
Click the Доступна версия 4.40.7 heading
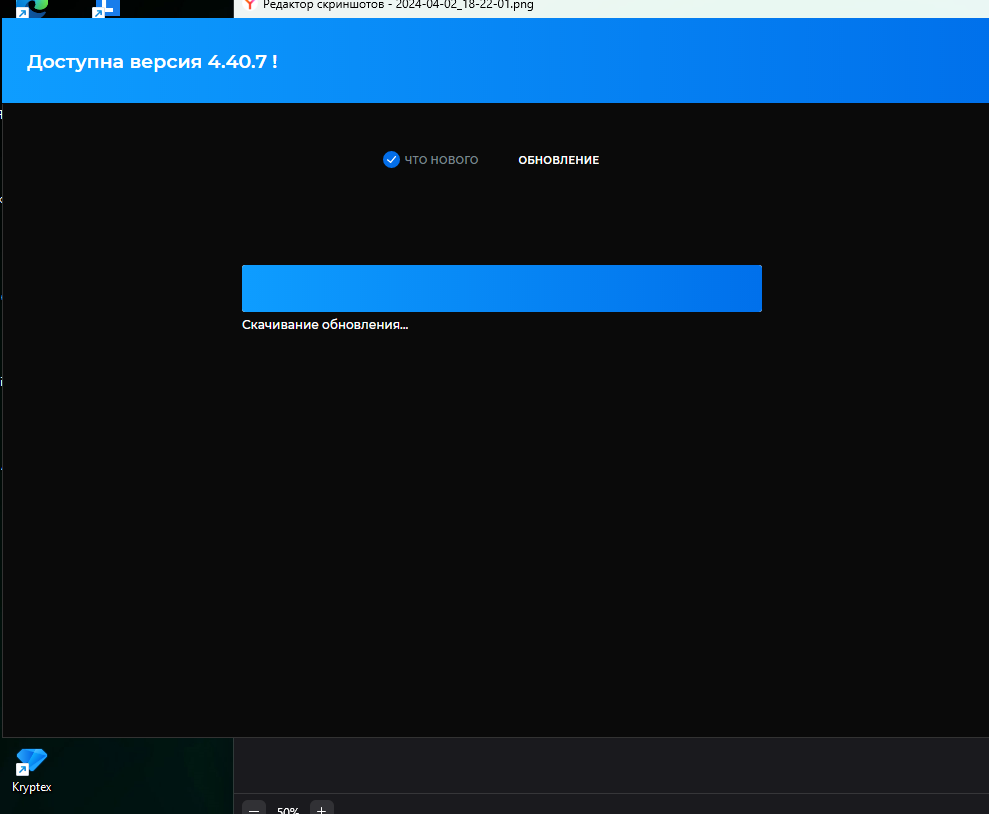click(152, 61)
